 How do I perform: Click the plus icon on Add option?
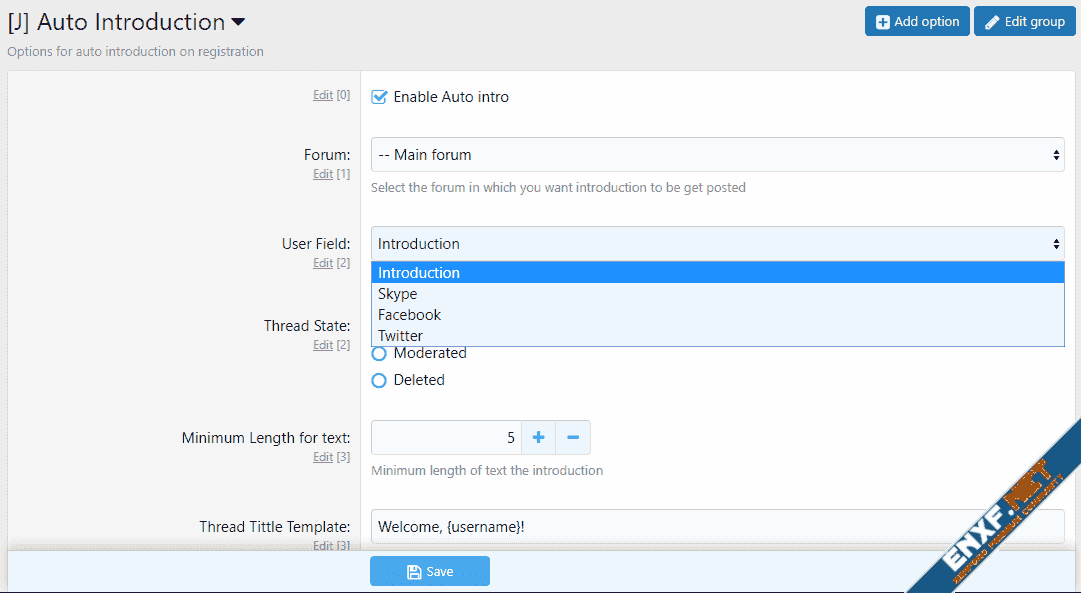point(883,22)
